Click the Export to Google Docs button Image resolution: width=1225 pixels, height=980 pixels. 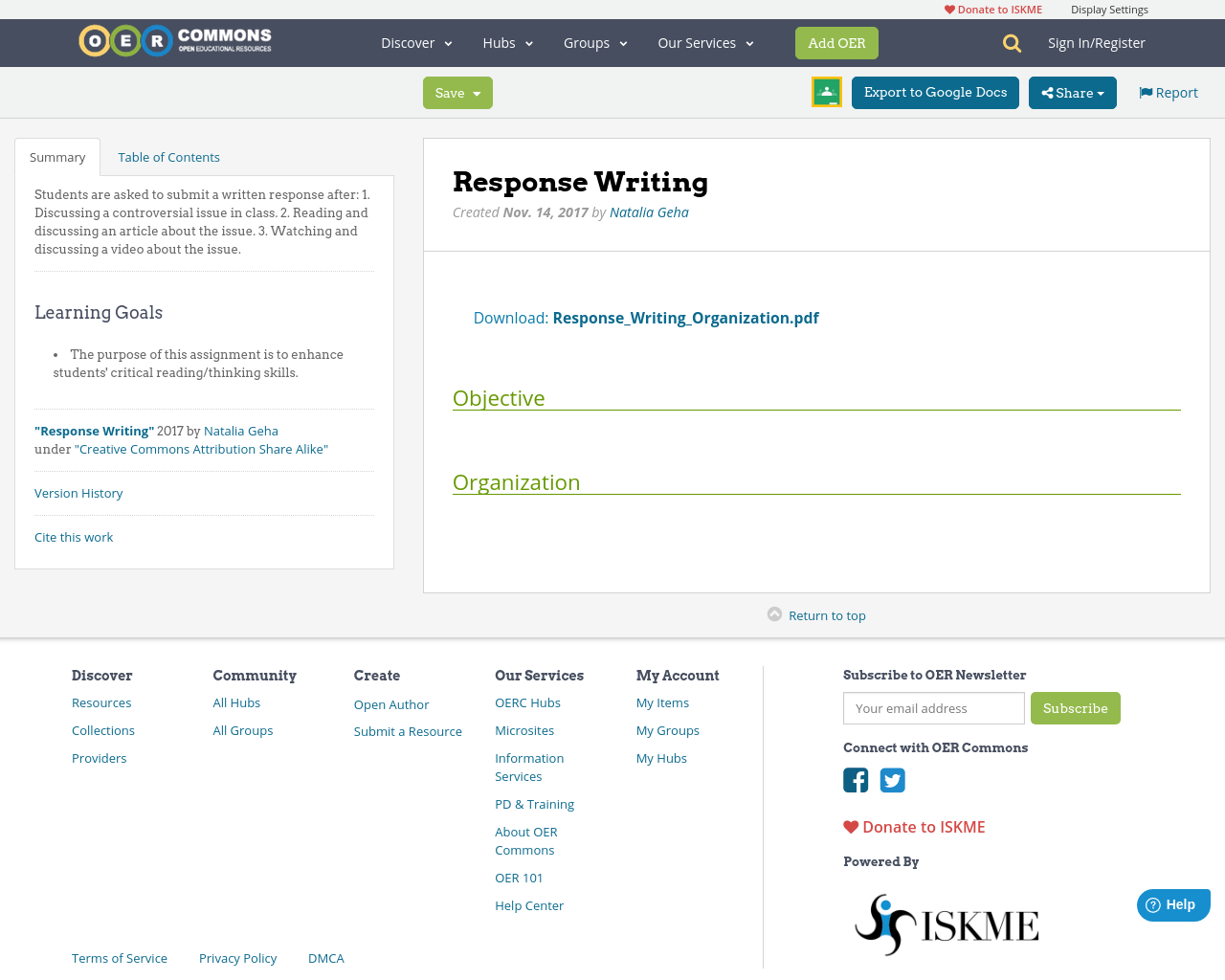(x=935, y=92)
